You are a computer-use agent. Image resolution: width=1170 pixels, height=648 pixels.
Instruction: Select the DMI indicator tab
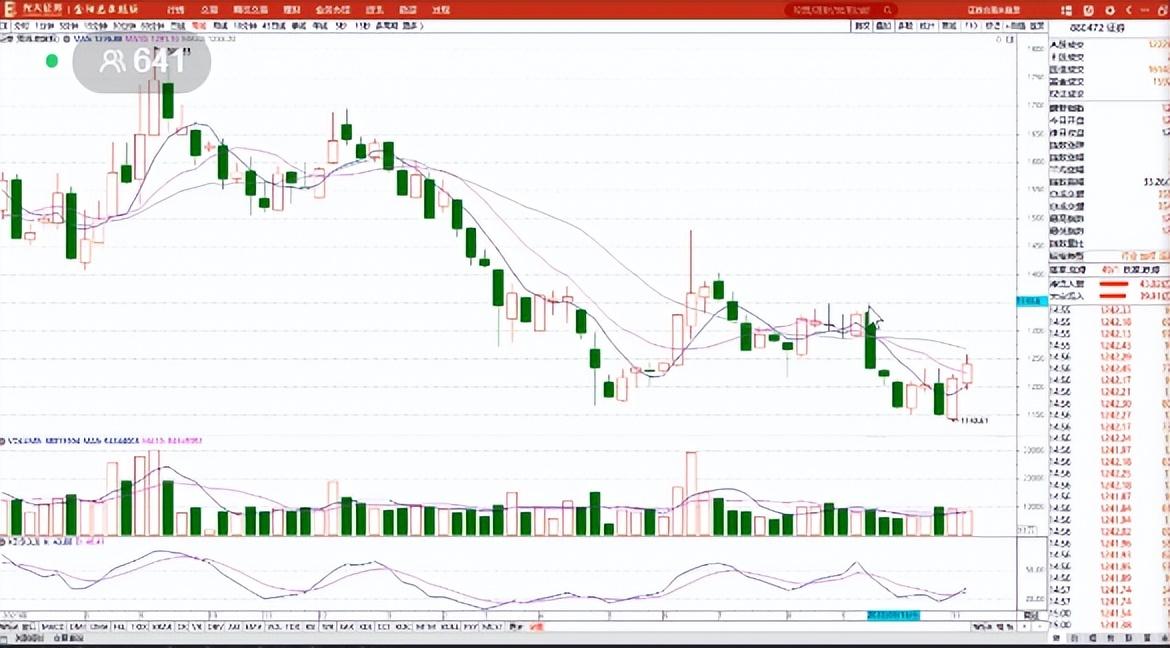[x=77, y=626]
